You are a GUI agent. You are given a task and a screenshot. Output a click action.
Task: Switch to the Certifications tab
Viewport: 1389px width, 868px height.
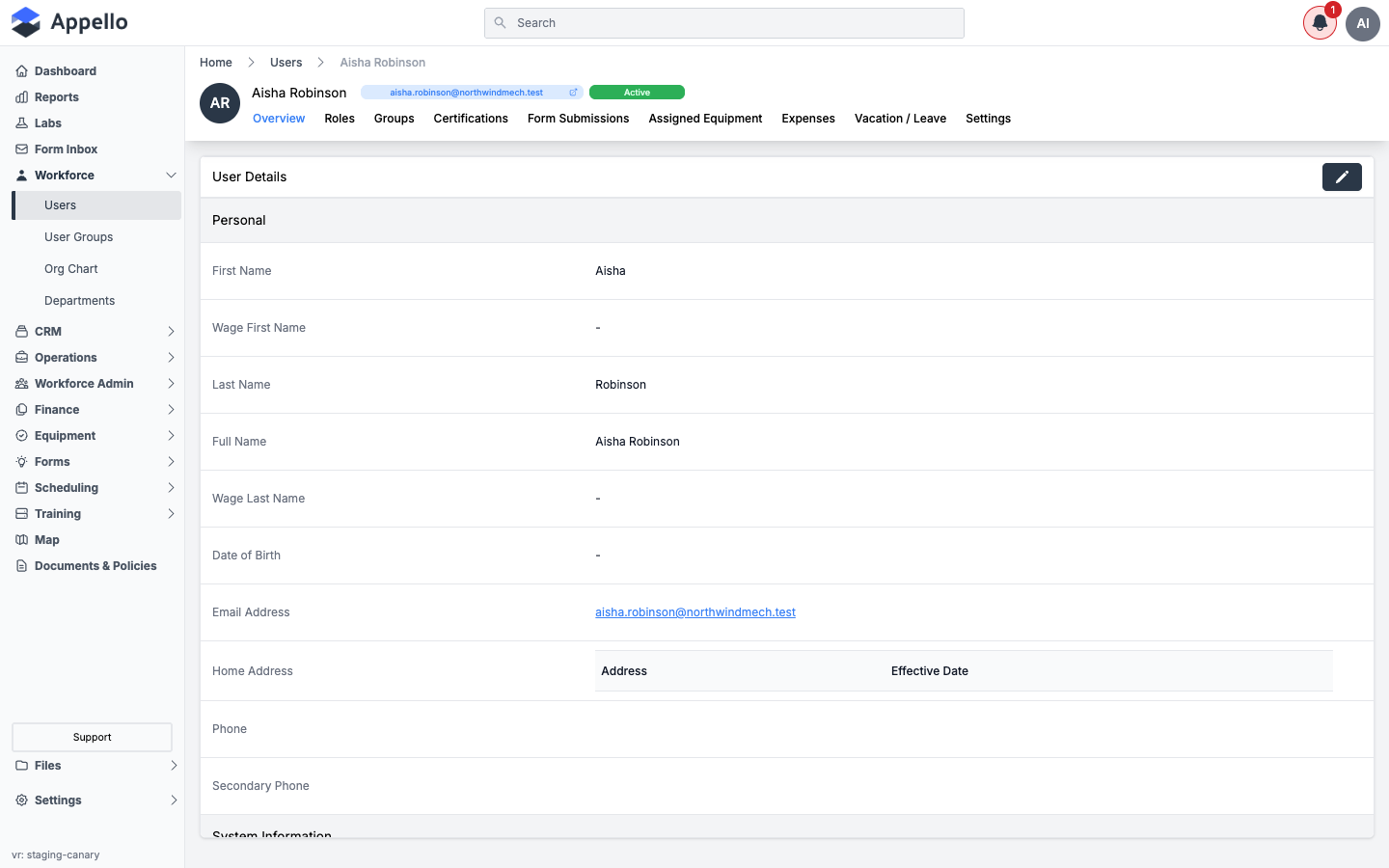click(x=471, y=119)
